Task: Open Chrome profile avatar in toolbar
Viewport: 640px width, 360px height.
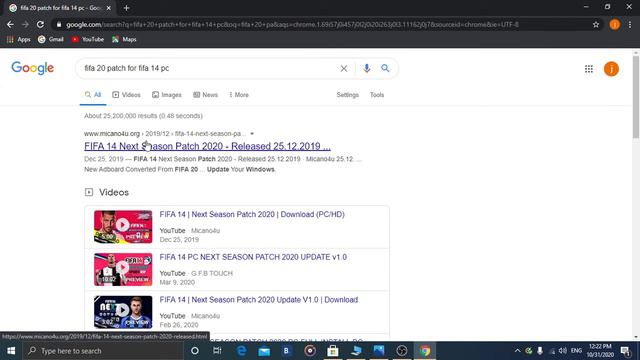Action: coord(614,24)
